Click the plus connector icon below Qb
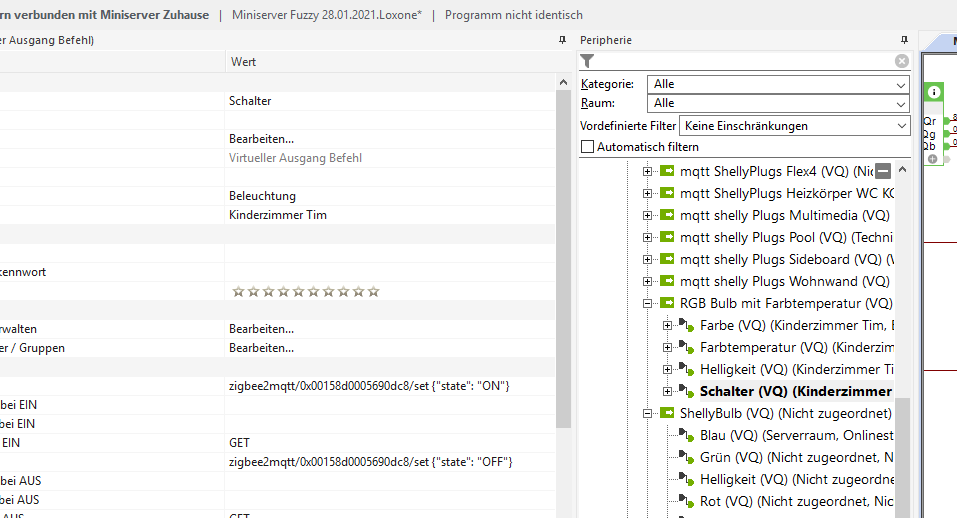This screenshot has width=957, height=518. tap(932, 159)
